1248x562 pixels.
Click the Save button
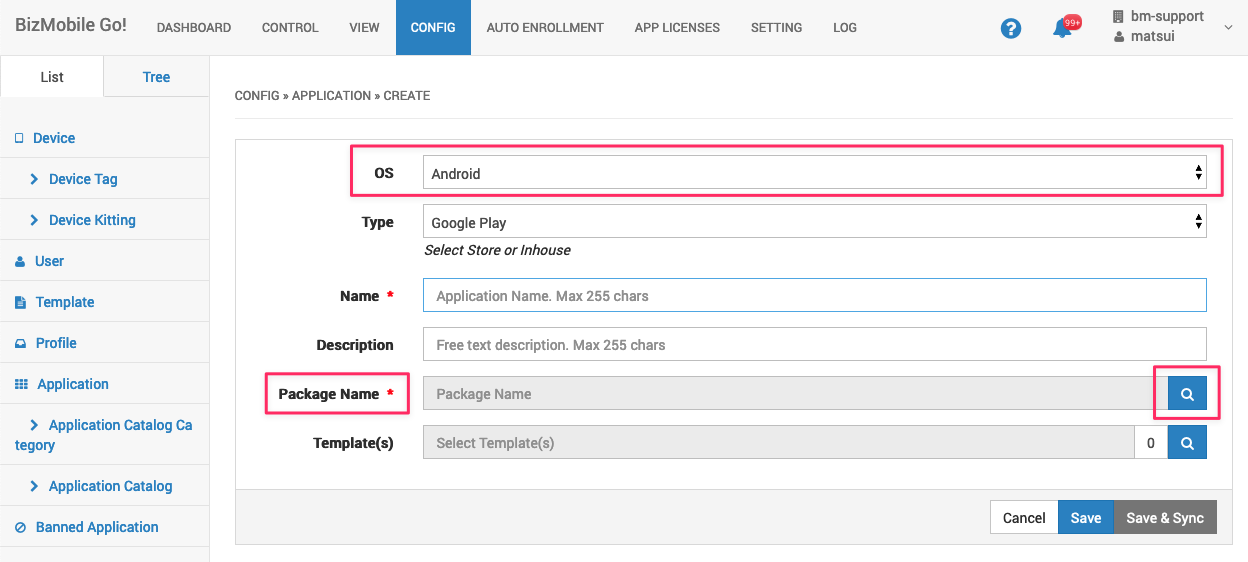pyautogui.click(x=1085, y=518)
